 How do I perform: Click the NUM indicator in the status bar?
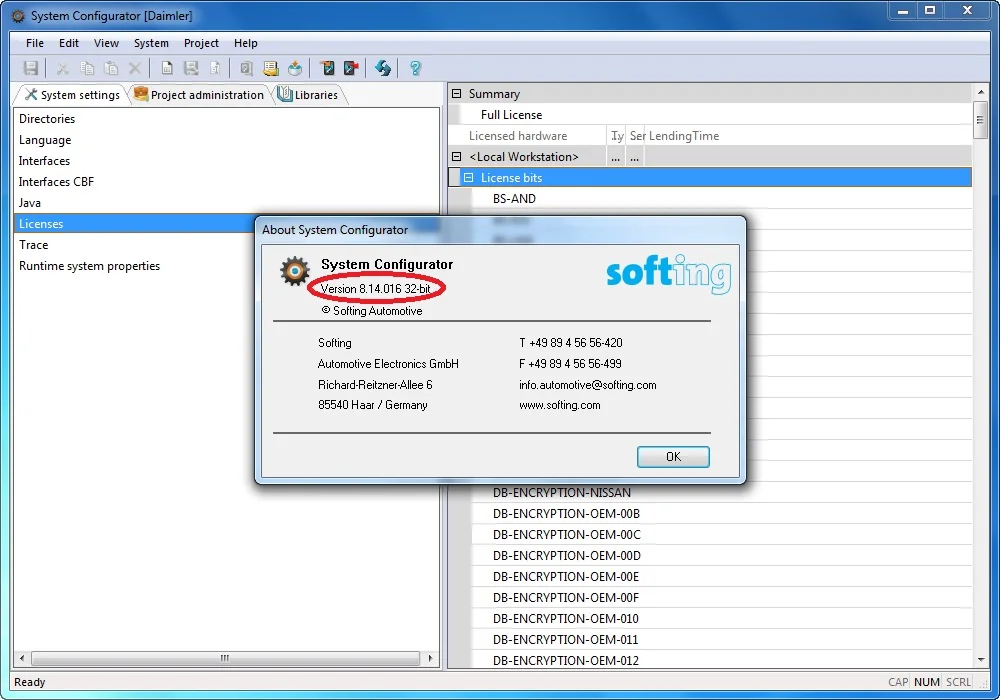pyautogui.click(x=926, y=682)
